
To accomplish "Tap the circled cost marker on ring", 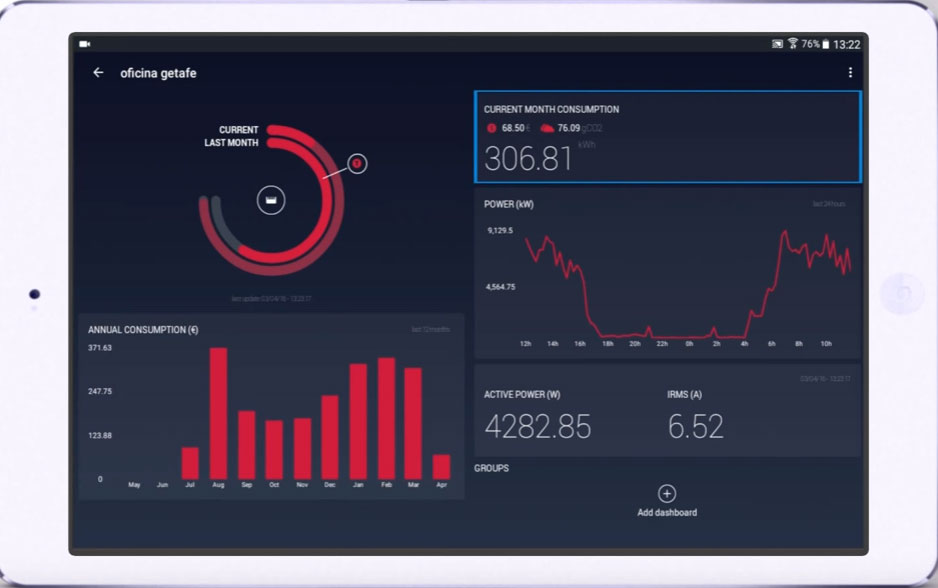I will pyautogui.click(x=357, y=163).
